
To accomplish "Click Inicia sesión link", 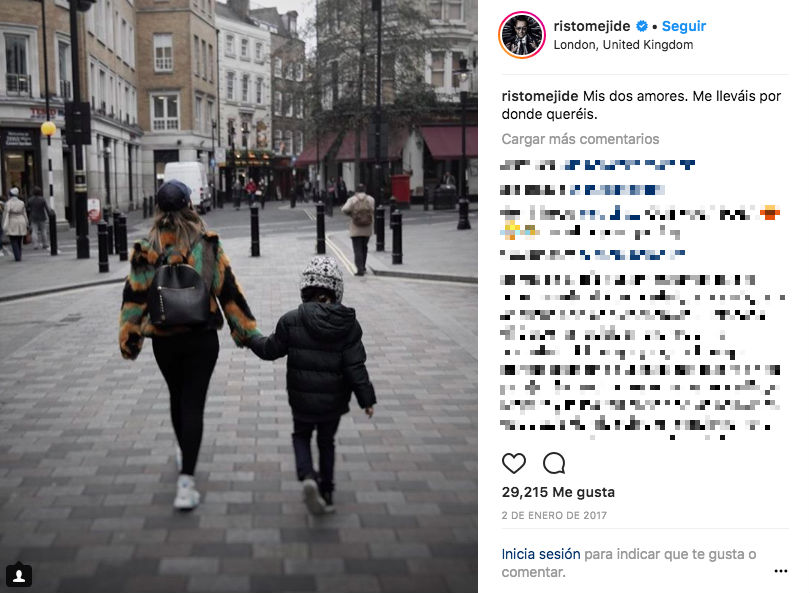I will click(x=541, y=554).
